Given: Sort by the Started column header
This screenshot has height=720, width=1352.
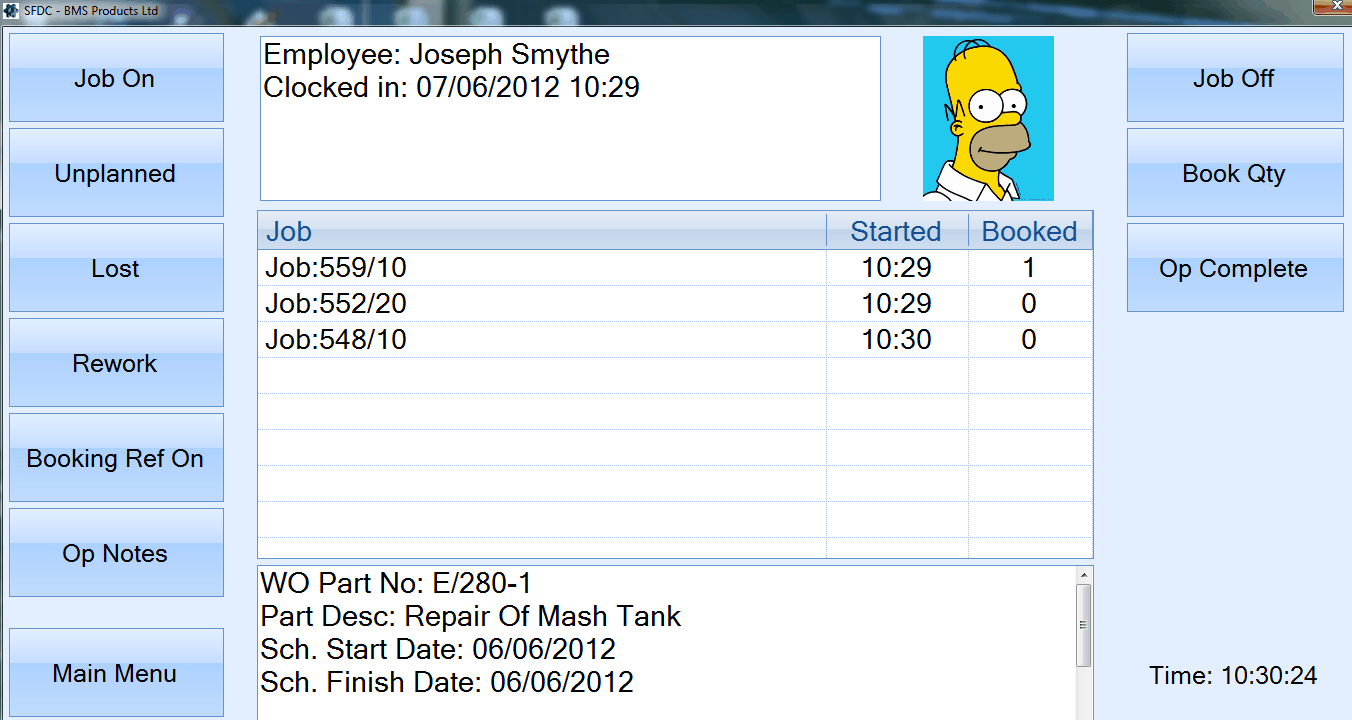Looking at the screenshot, I should [897, 231].
